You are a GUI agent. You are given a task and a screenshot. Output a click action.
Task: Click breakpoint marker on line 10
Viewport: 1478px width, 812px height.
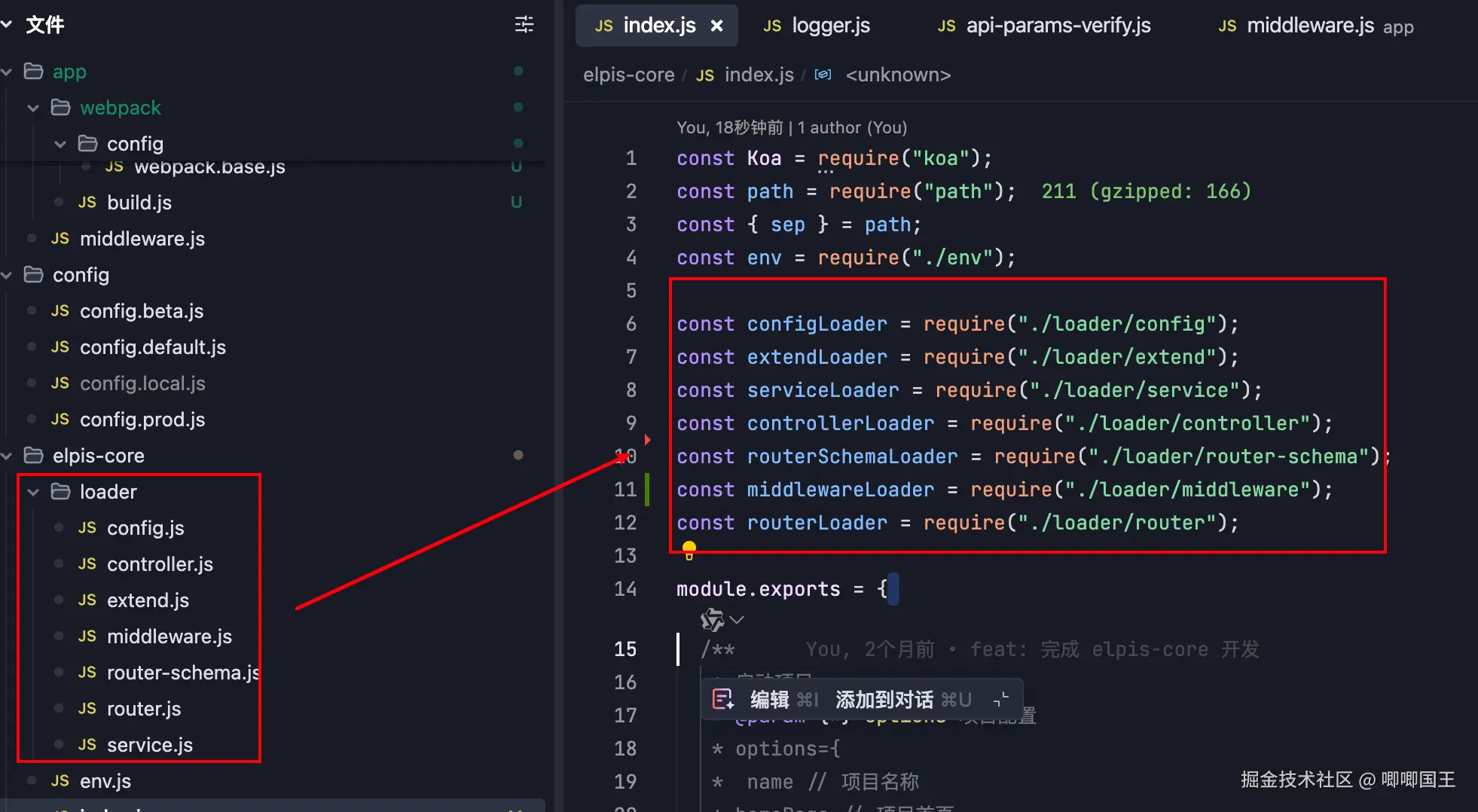647,440
